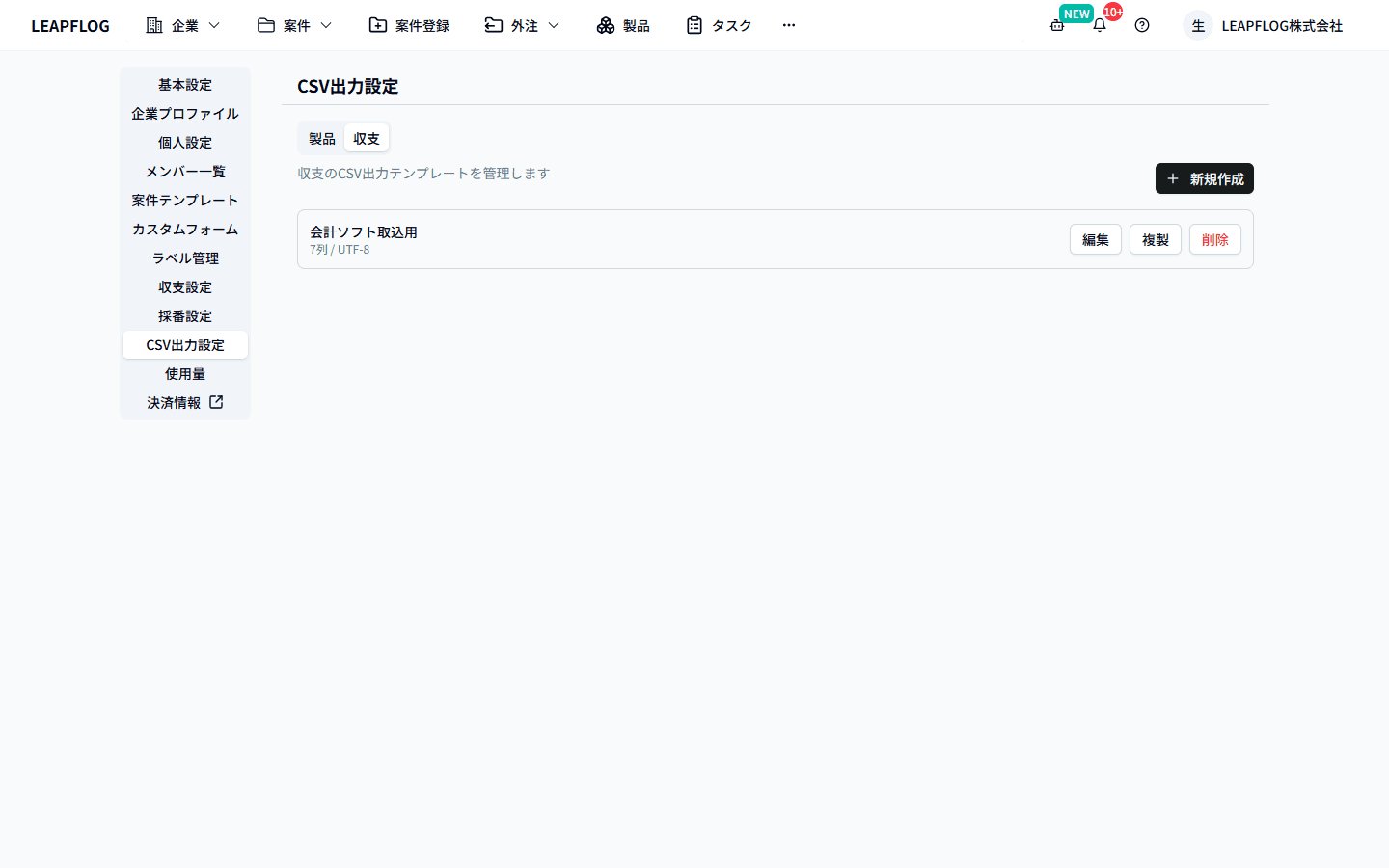
Task: Switch to the 製品 tab
Action: pos(322,139)
